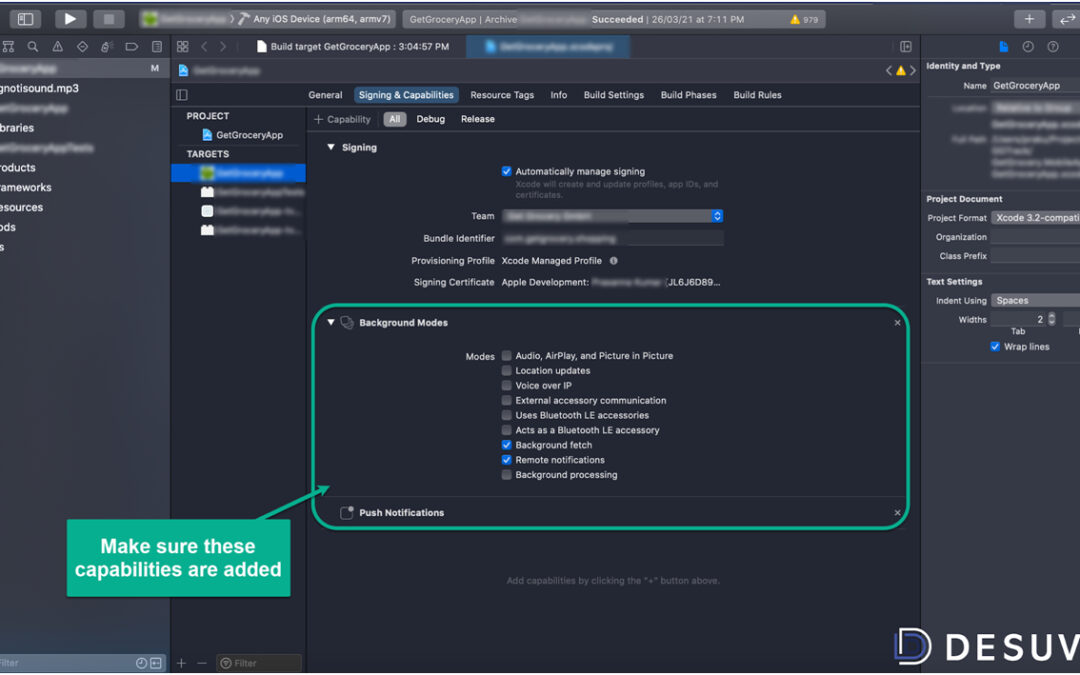Check Uses Bluetooth LE accessories

click(506, 415)
